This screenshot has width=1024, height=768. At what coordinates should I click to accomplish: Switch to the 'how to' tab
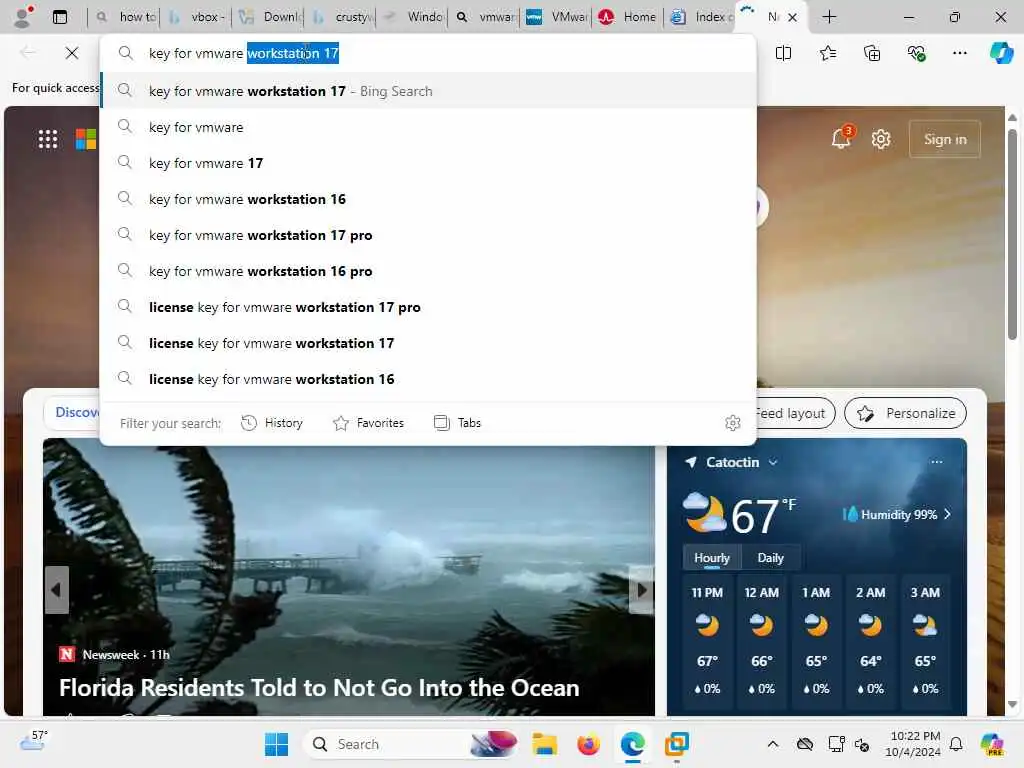pos(125,17)
